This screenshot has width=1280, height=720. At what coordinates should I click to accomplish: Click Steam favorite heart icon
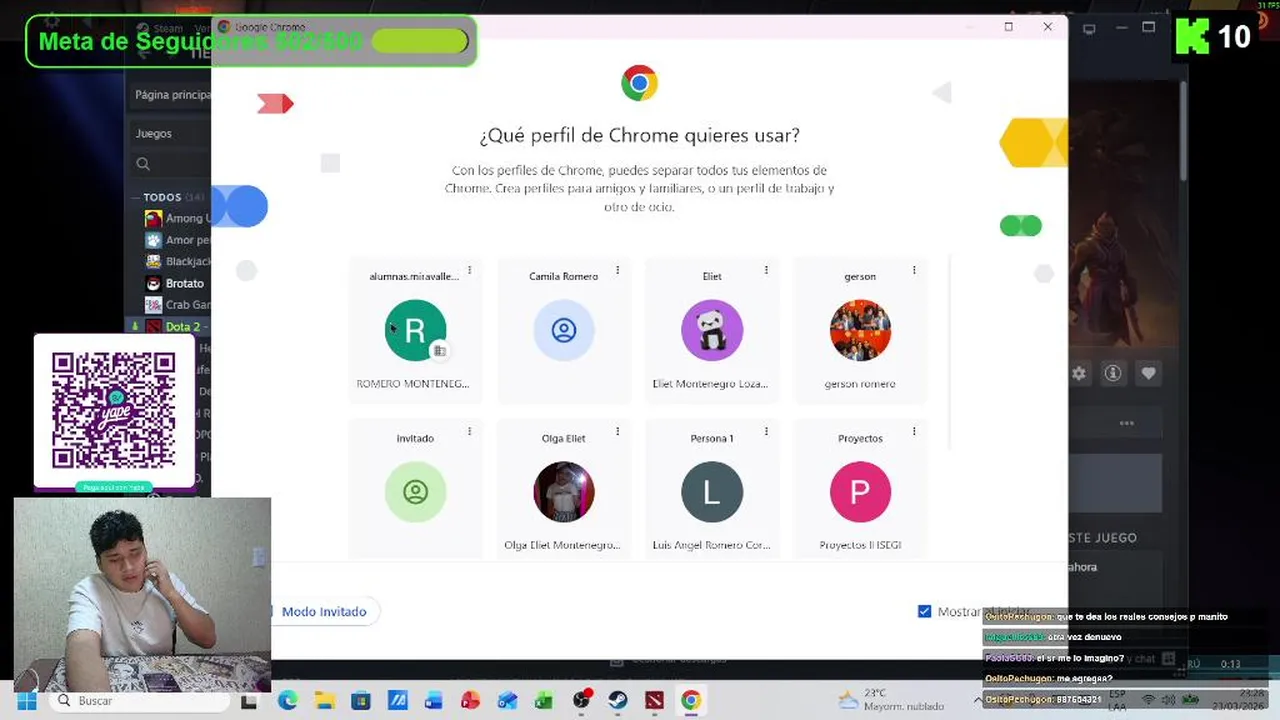point(1148,373)
